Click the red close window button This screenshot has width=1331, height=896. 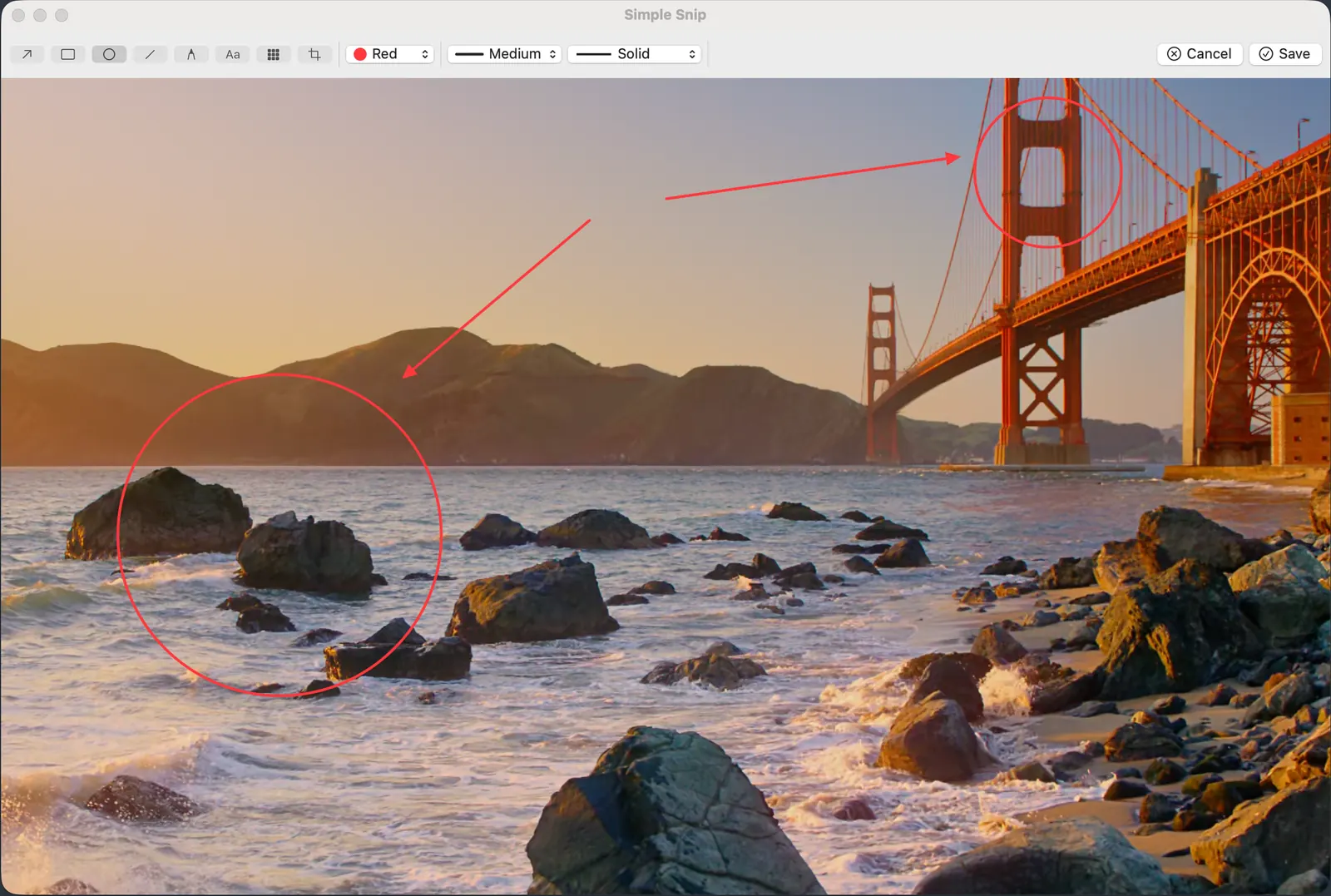[x=18, y=15]
